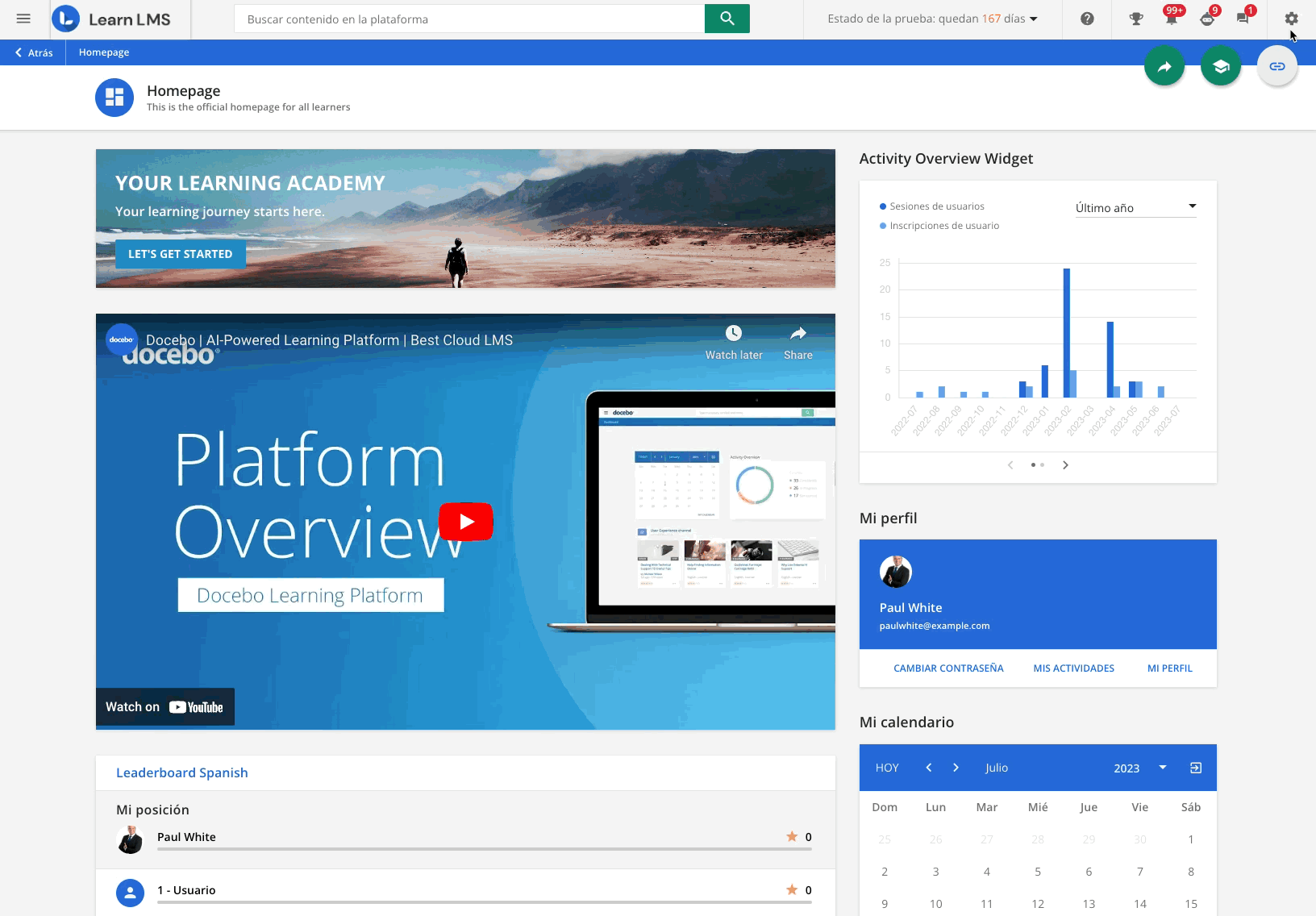Open notifications bell with 99+ badge
This screenshot has height=916, width=1316.
[x=1172, y=18]
